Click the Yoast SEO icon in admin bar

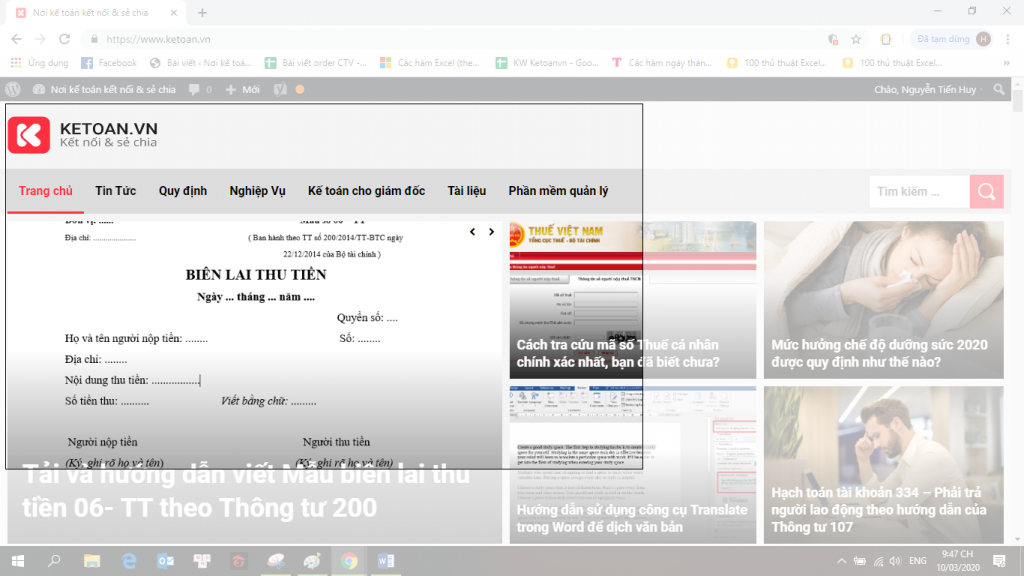click(280, 89)
